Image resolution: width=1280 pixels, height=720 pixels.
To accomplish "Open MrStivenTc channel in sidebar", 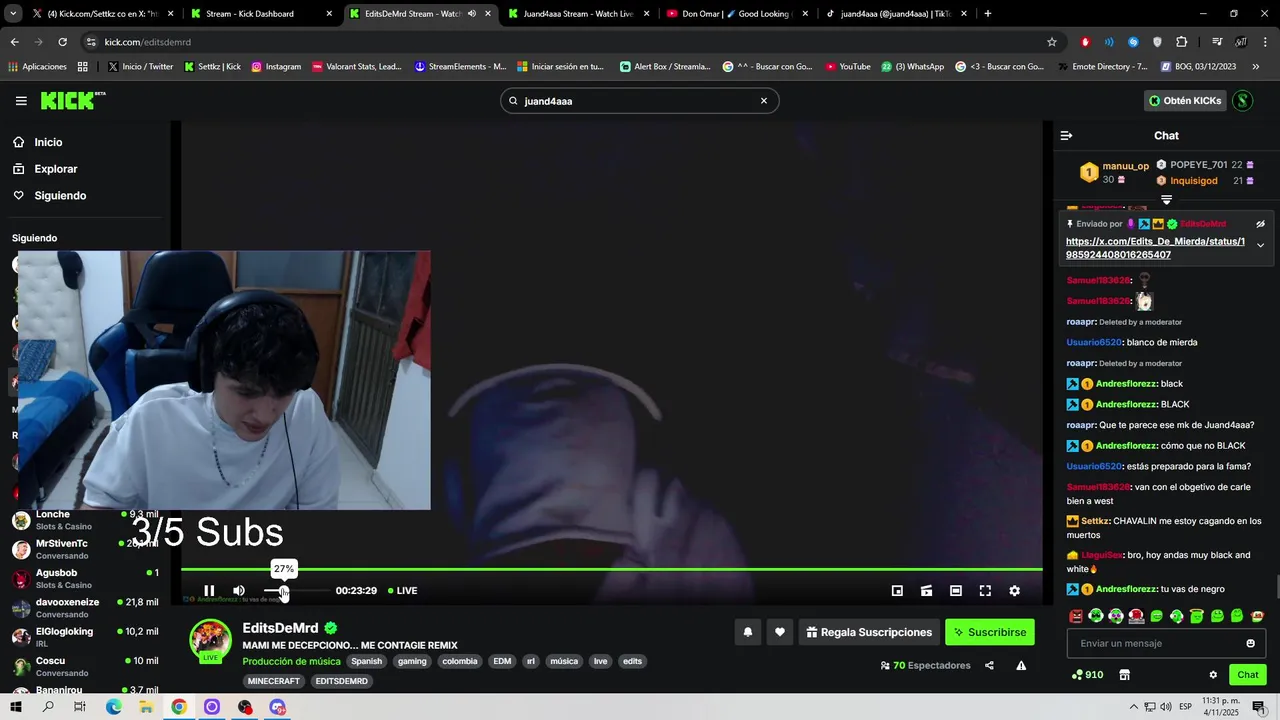I will pos(85,549).
